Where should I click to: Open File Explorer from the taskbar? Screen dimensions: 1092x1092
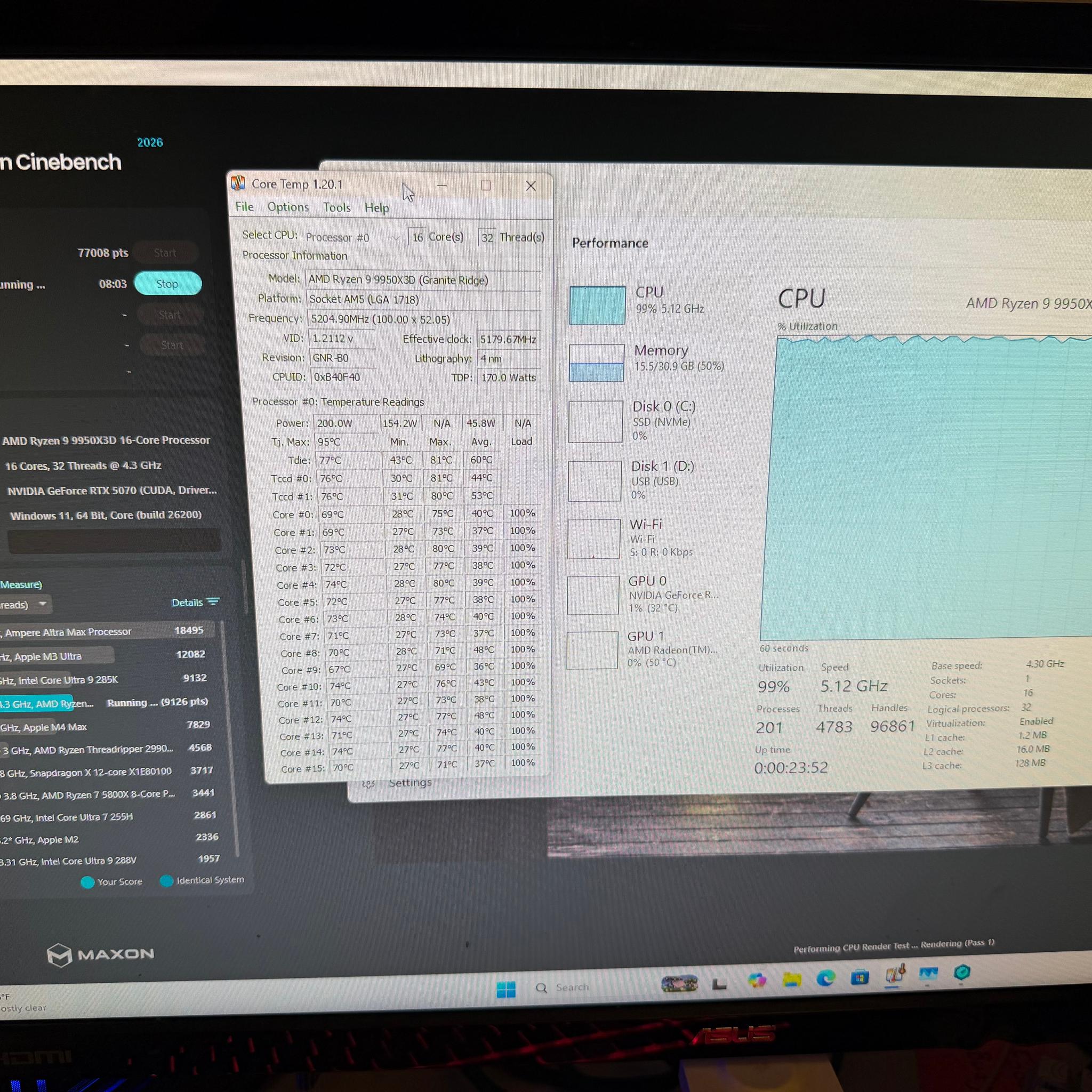tap(791, 979)
